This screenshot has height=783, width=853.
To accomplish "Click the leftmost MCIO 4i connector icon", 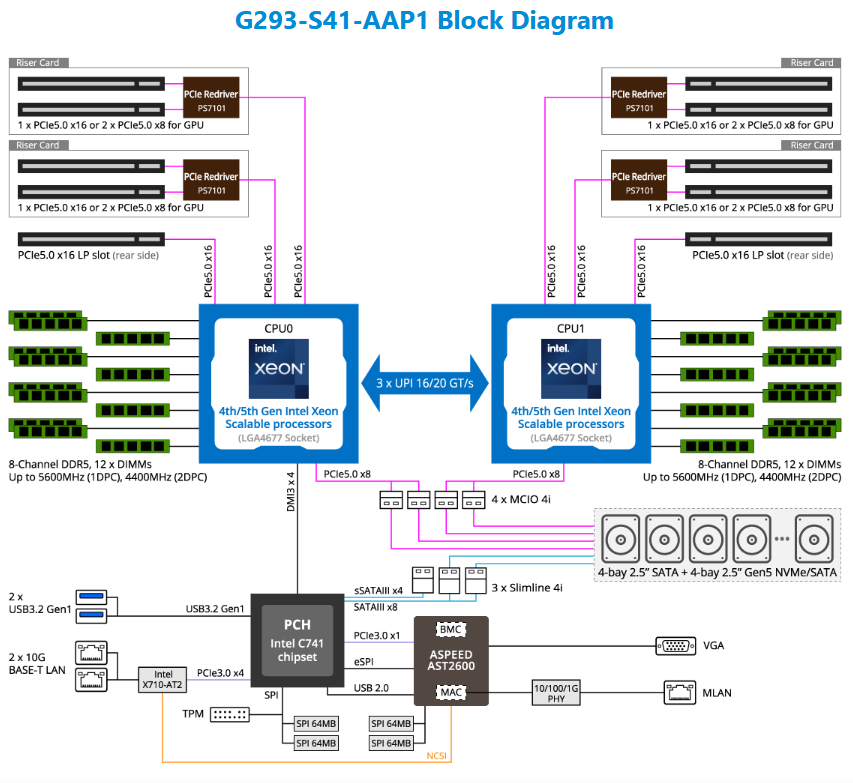I will pos(391,499).
